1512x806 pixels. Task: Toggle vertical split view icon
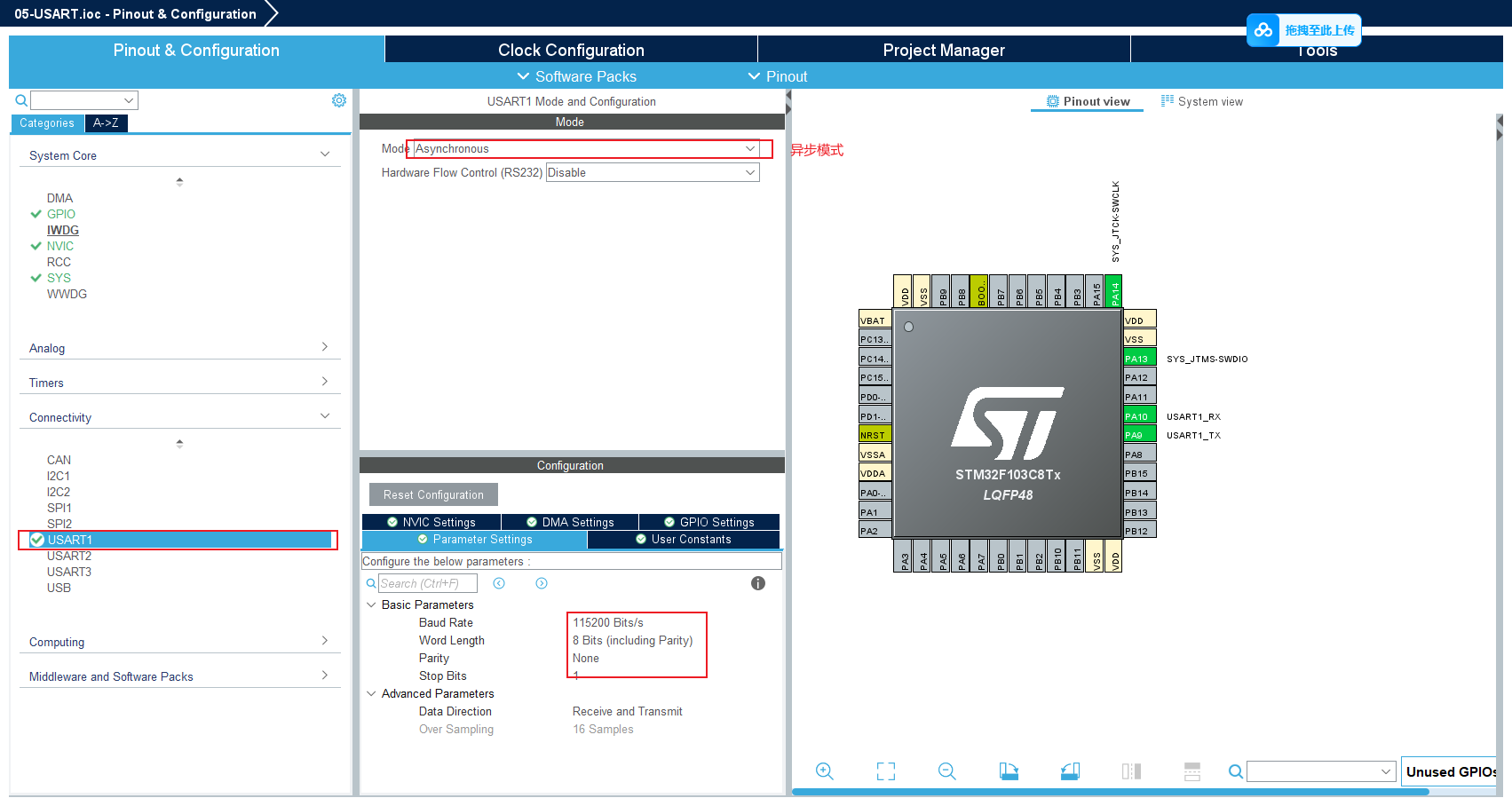click(1131, 771)
